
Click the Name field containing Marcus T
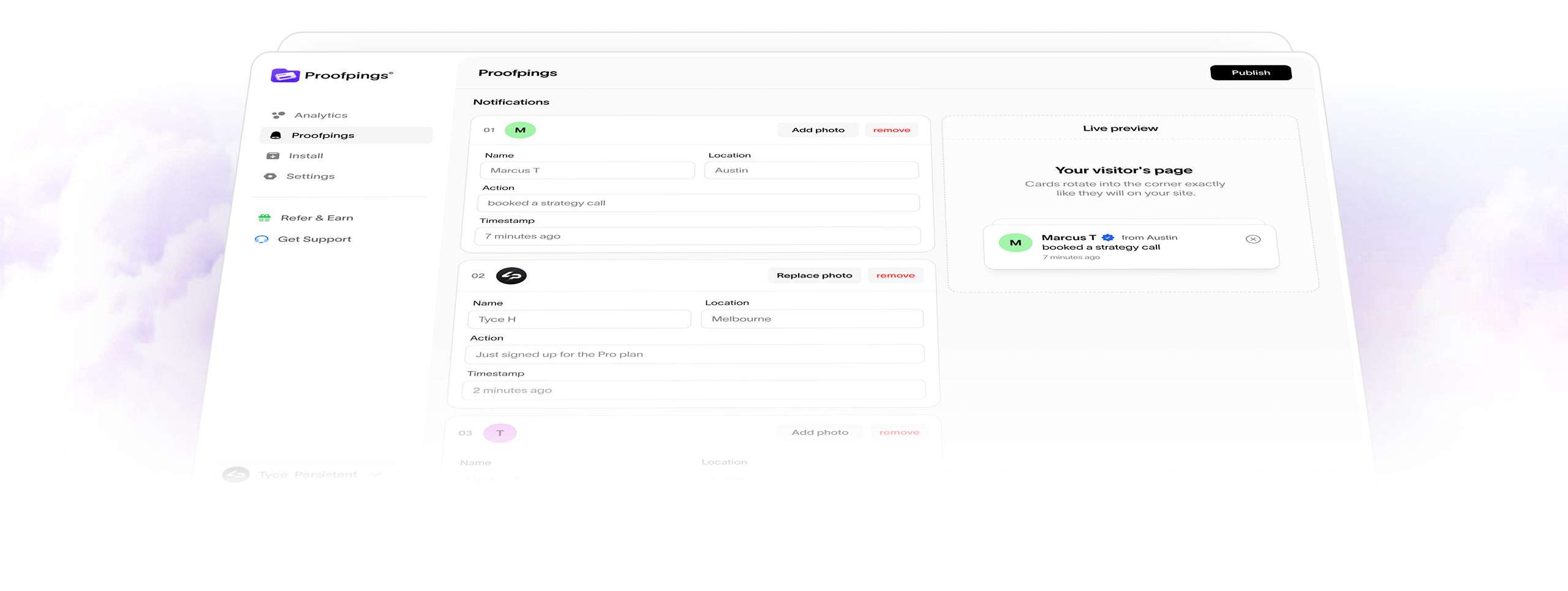pyautogui.click(x=588, y=170)
